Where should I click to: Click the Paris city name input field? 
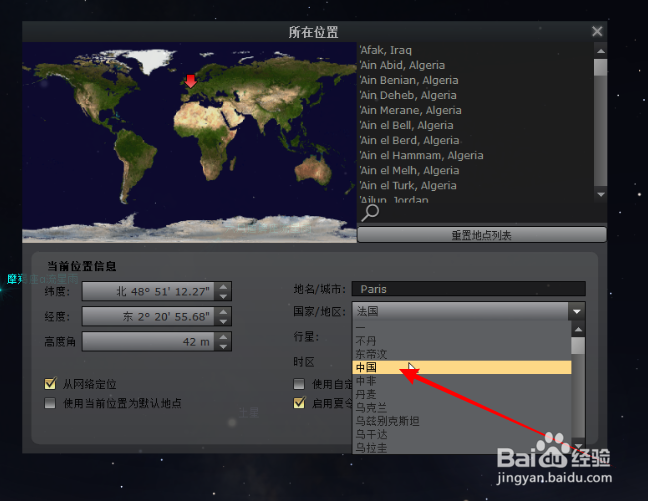469,289
